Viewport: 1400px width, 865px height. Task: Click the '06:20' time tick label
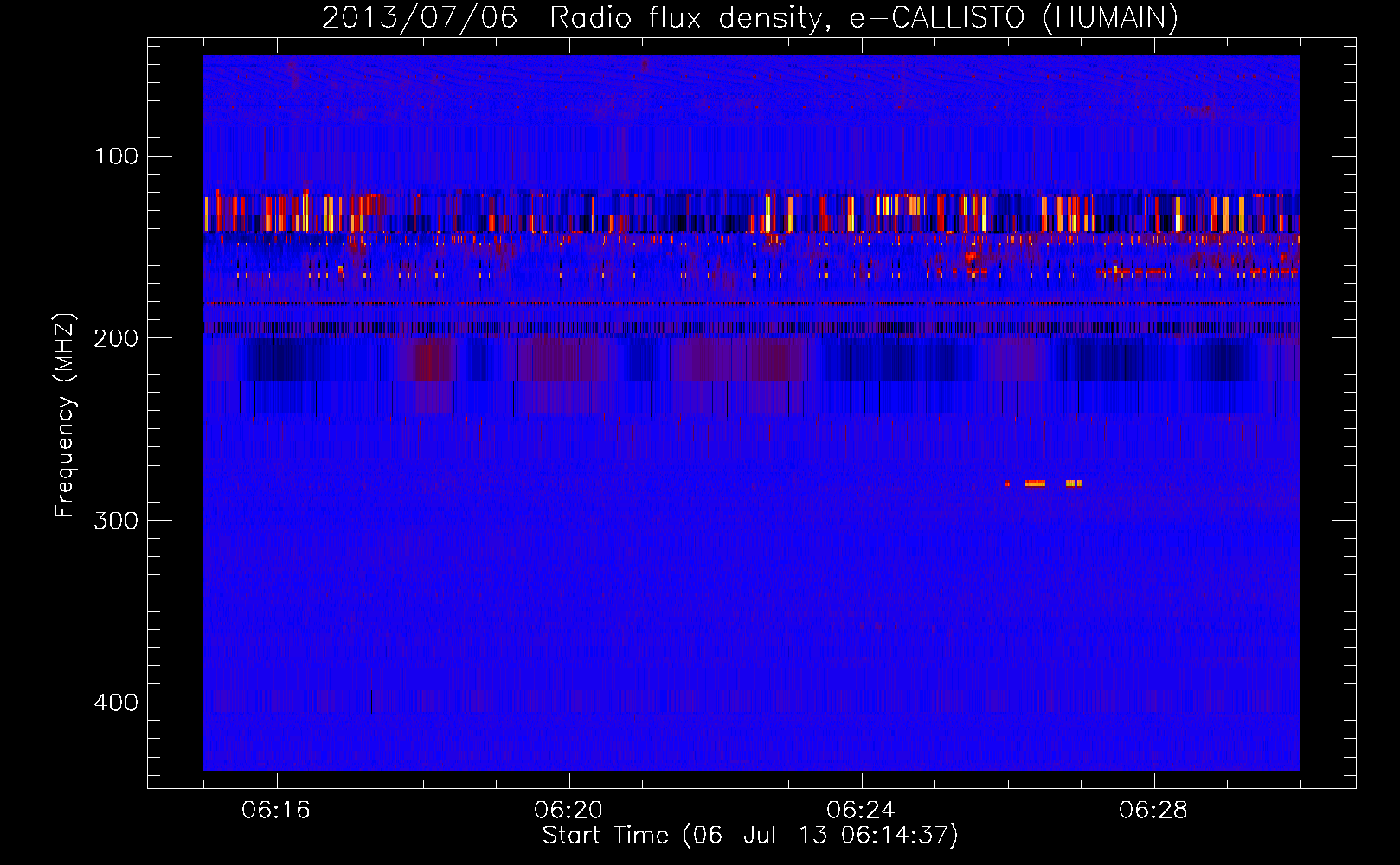568,811
